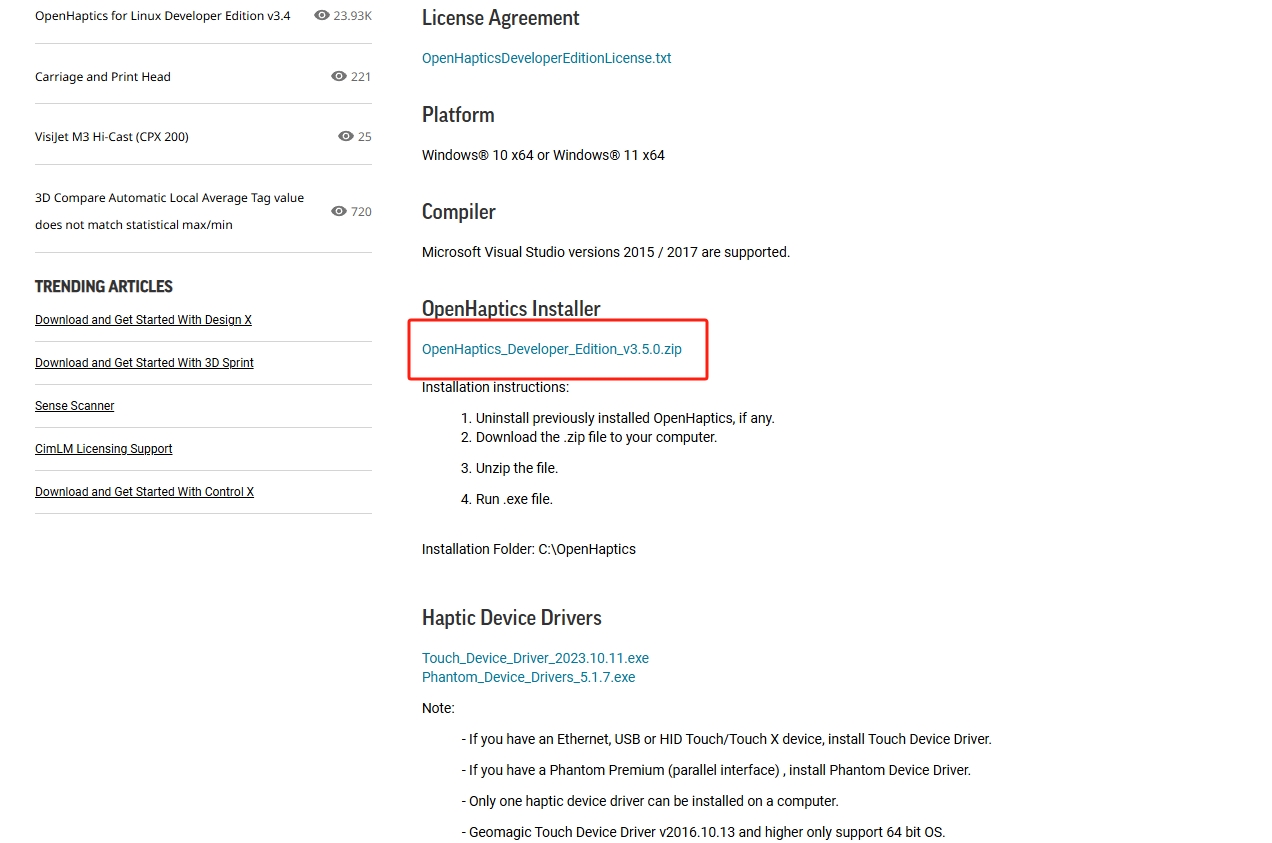Click the Haptic Device Drivers heading

pyautogui.click(x=512, y=618)
